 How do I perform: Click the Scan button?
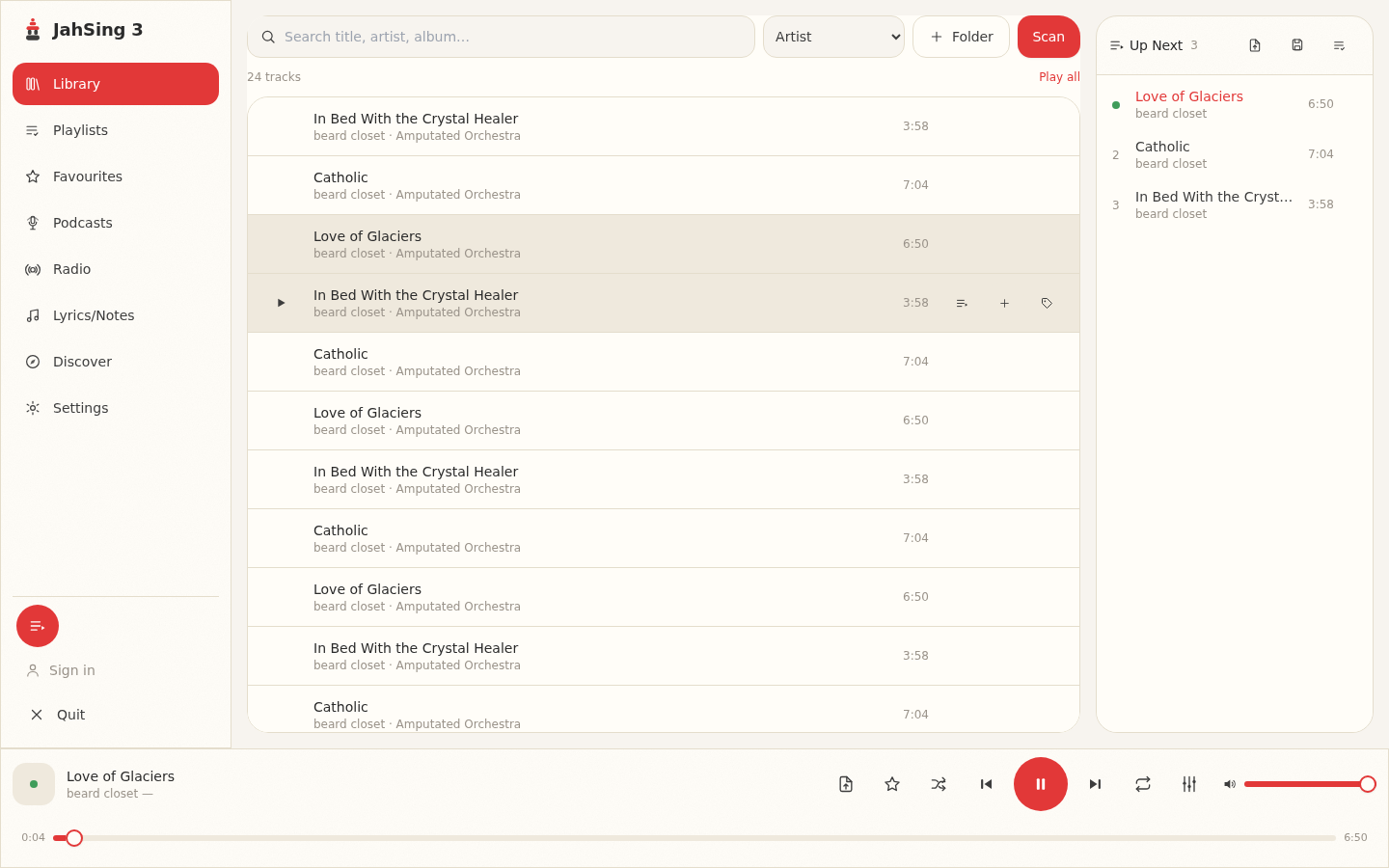coord(1049,37)
